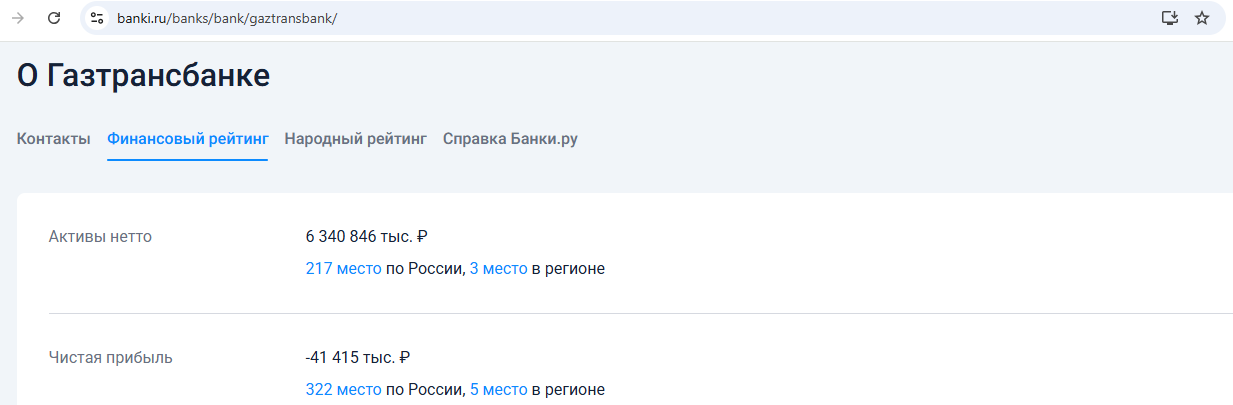Open the 322 место profit ranking link
1233x405 pixels.
pyautogui.click(x=343, y=388)
